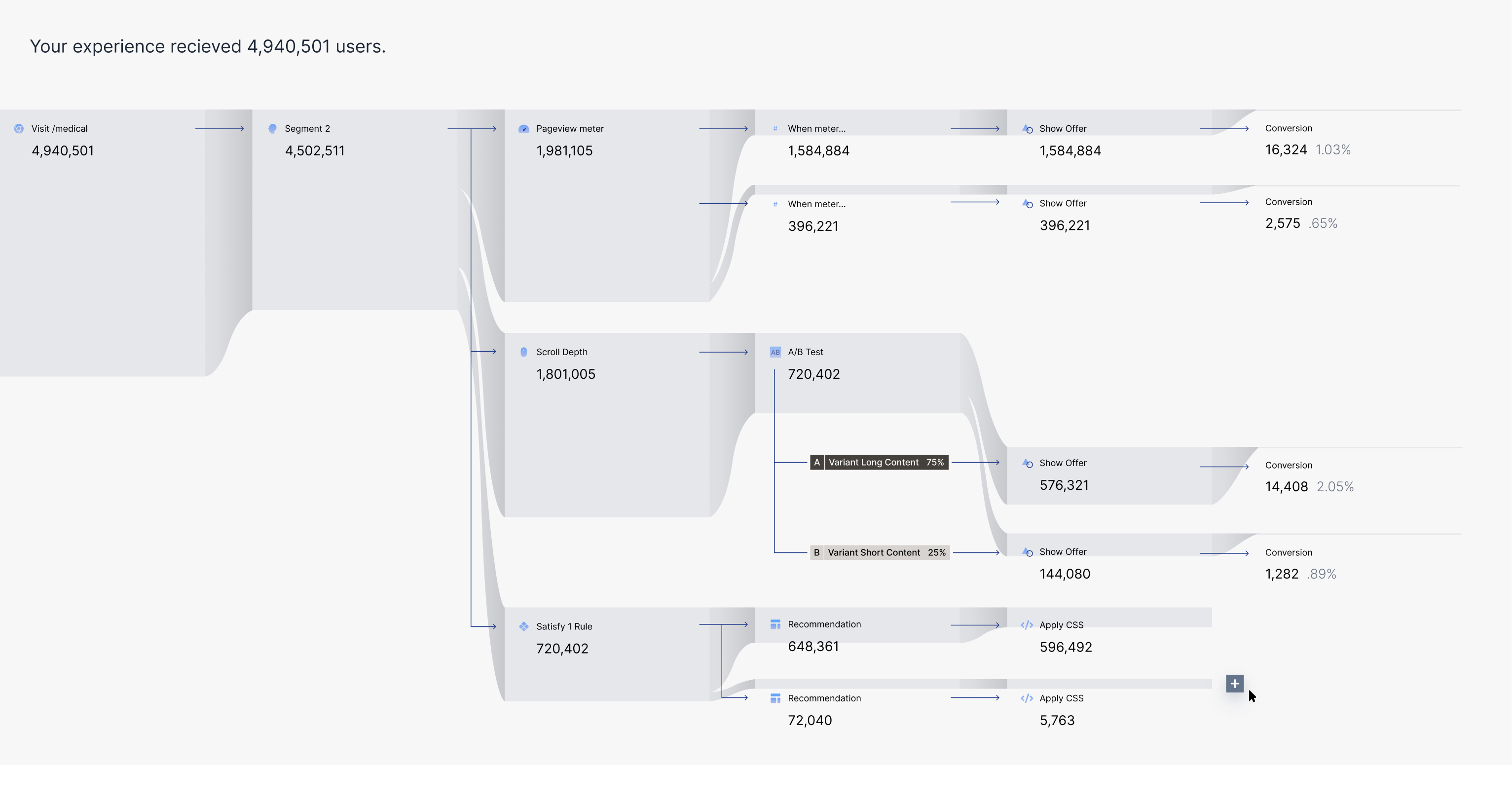This screenshot has width=1512, height=800.
Task: Click the Apply CSS value 596,492
Action: [1066, 647]
